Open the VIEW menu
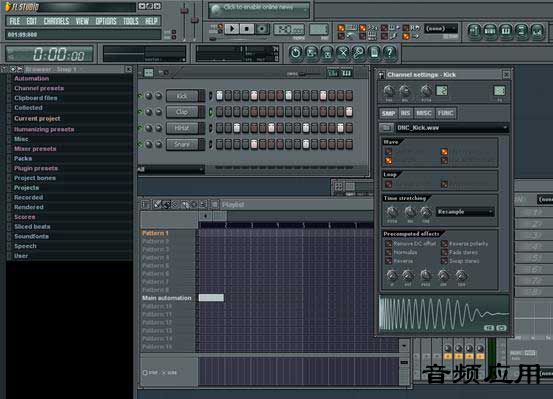553x399 pixels. [83, 21]
